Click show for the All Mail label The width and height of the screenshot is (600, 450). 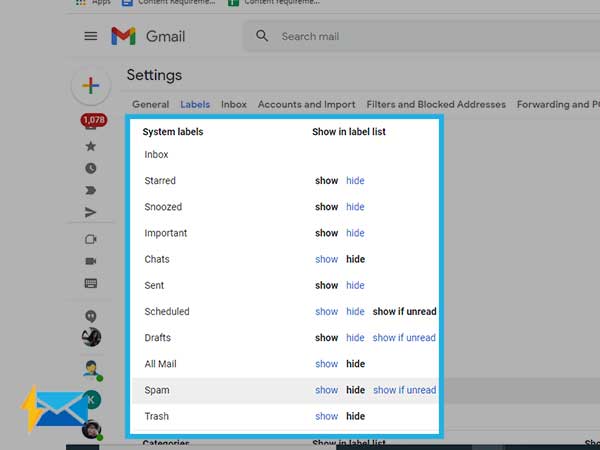click(x=326, y=364)
